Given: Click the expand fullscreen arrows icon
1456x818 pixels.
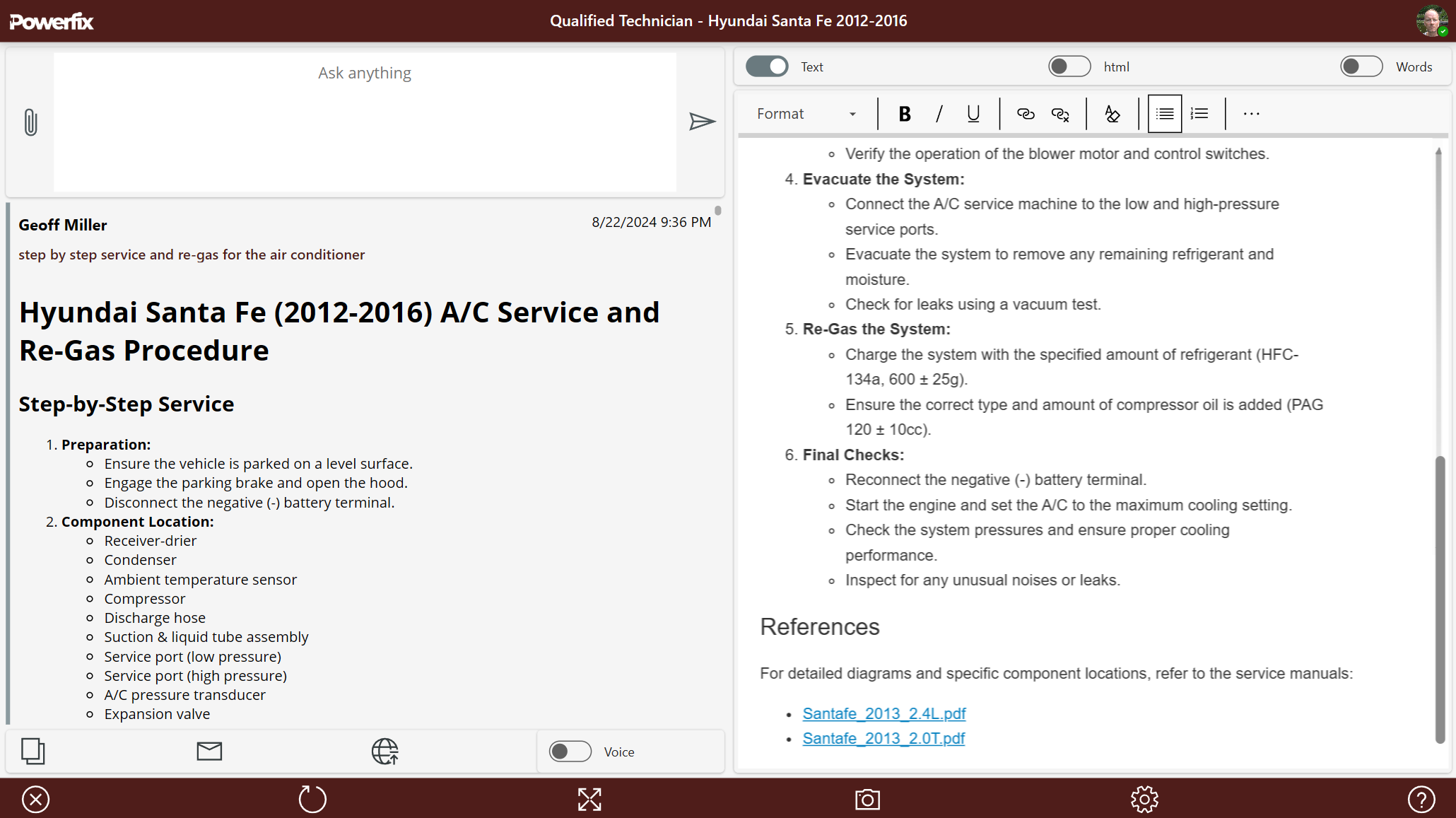Looking at the screenshot, I should click(x=589, y=800).
